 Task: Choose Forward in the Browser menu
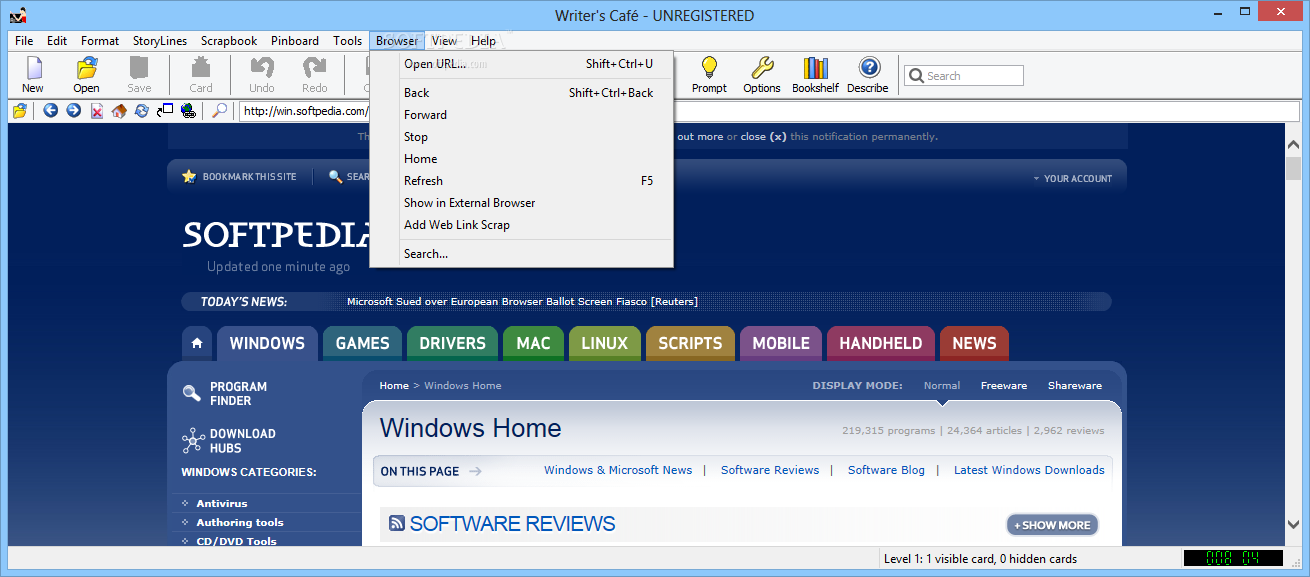(521, 115)
